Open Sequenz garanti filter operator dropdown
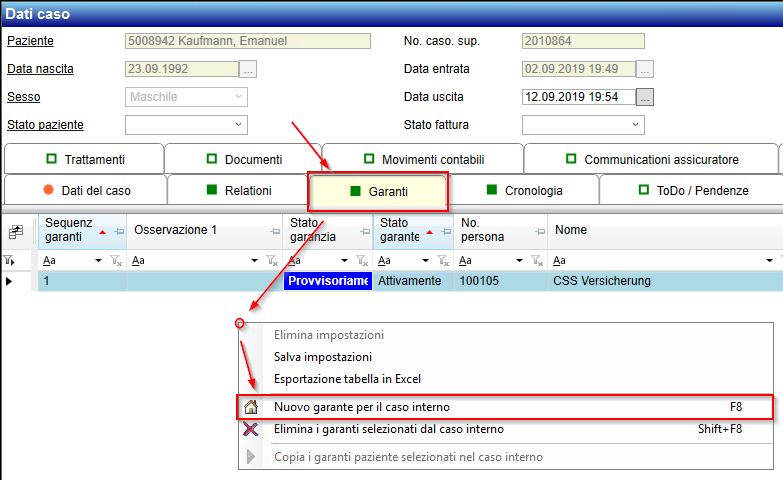The width and height of the screenshot is (783, 480). pyautogui.click(x=98, y=260)
